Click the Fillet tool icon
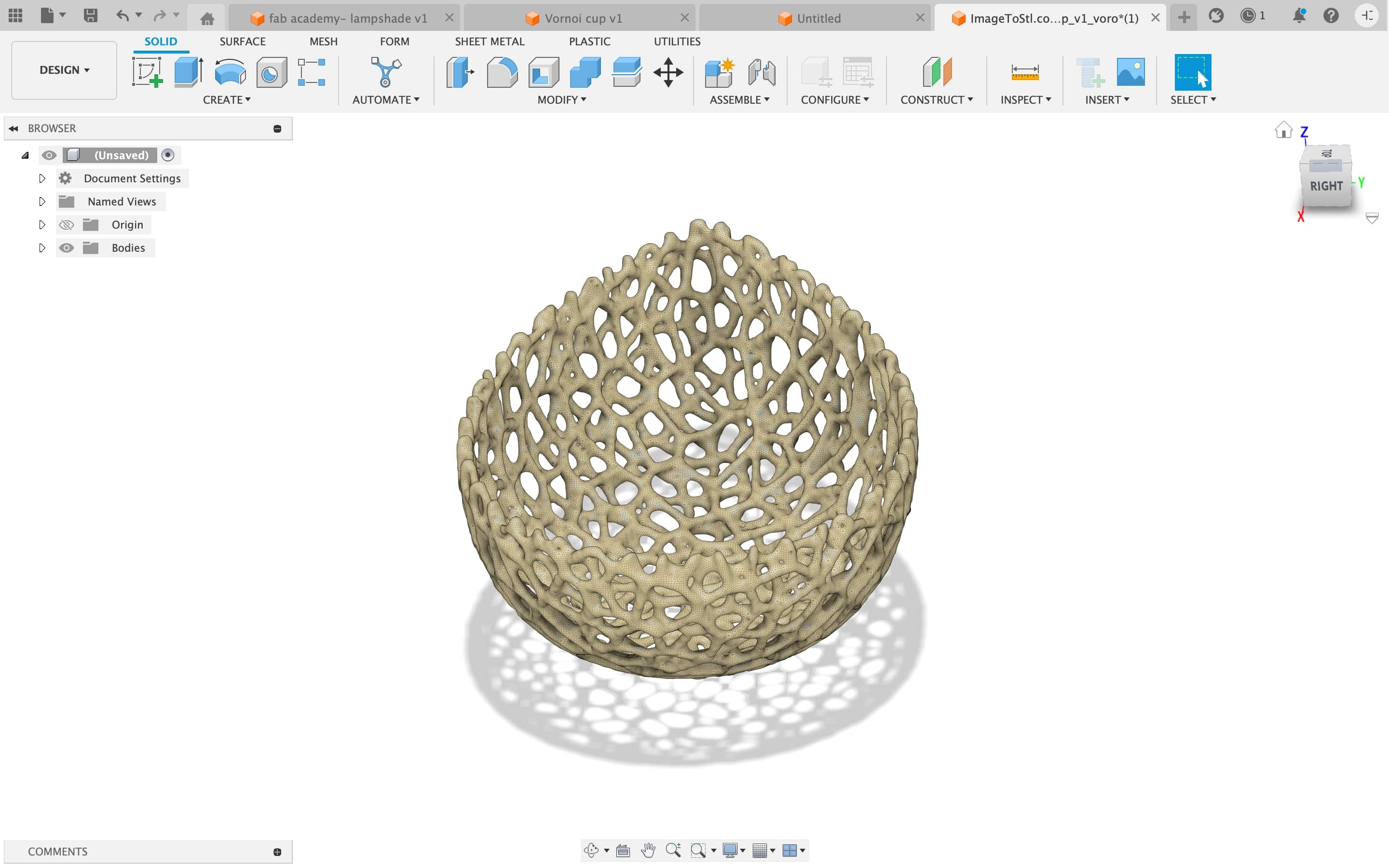This screenshot has width=1389, height=868. click(502, 72)
